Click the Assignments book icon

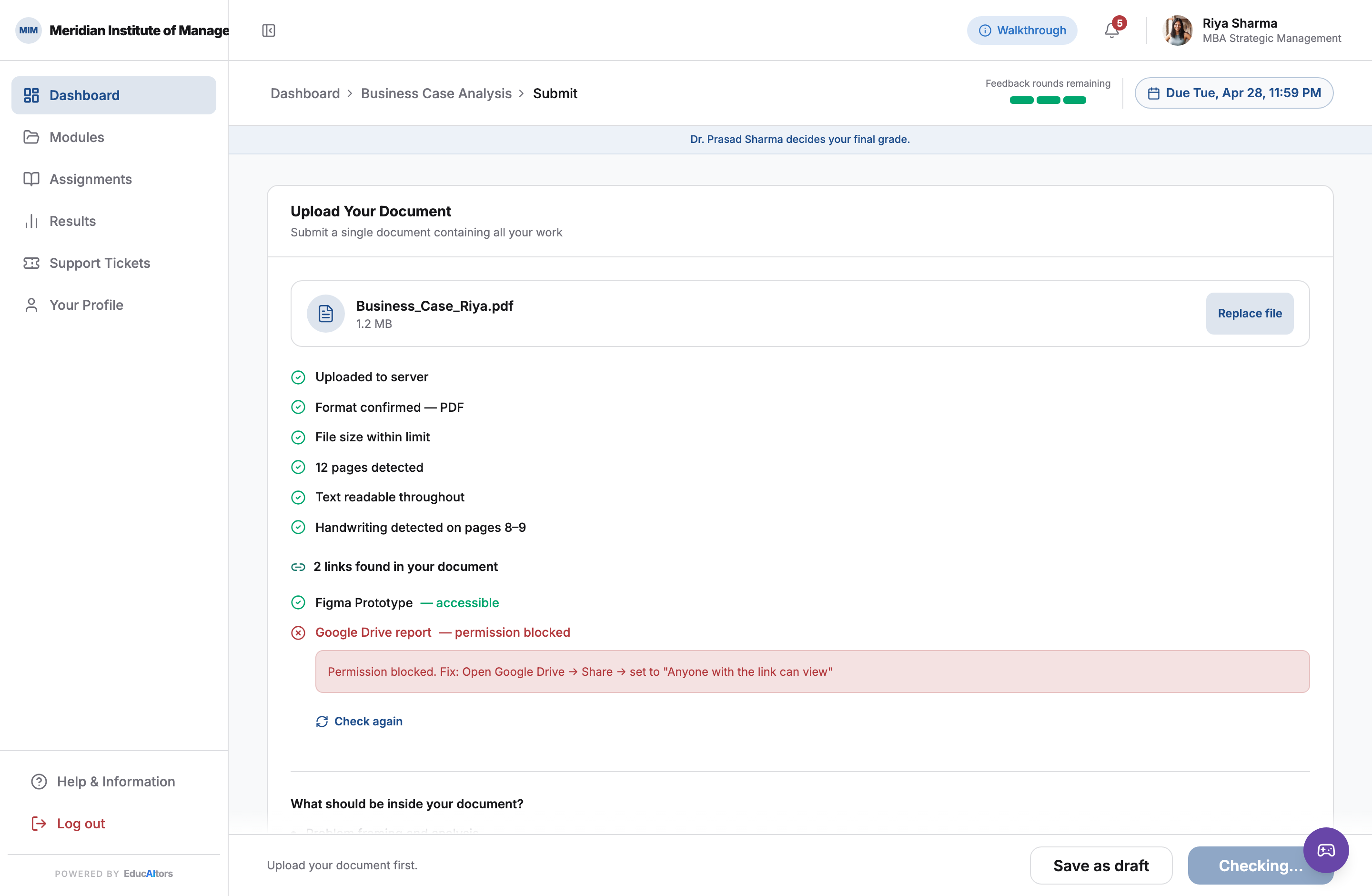tap(31, 179)
